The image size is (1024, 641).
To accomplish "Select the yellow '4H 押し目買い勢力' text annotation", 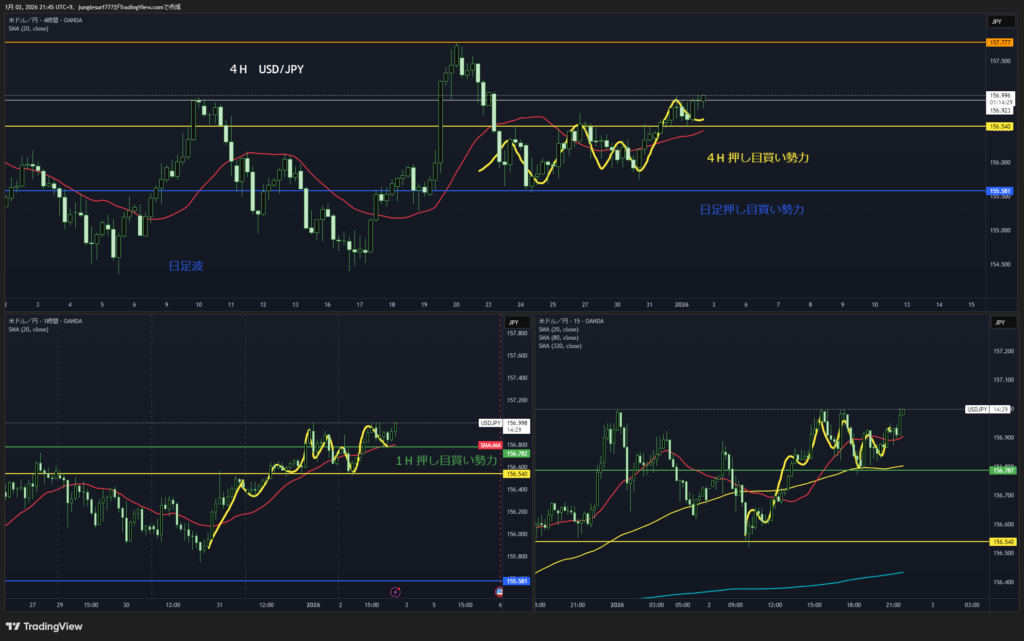I will coord(757,158).
